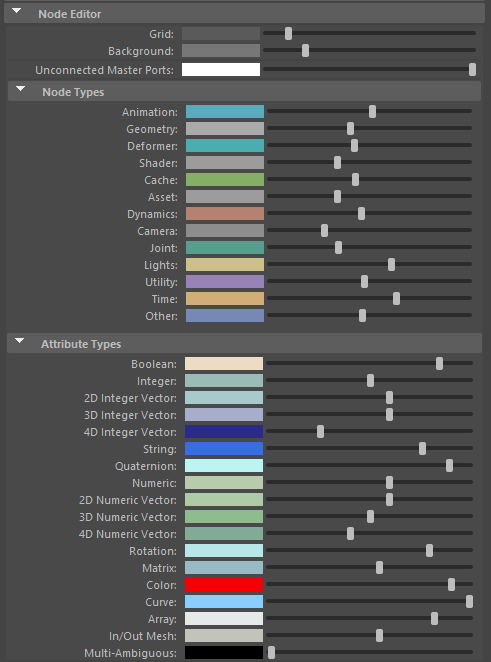The height and width of the screenshot is (662, 491).
Task: Click the Unconnected Master Ports white swatch
Action: [221, 70]
